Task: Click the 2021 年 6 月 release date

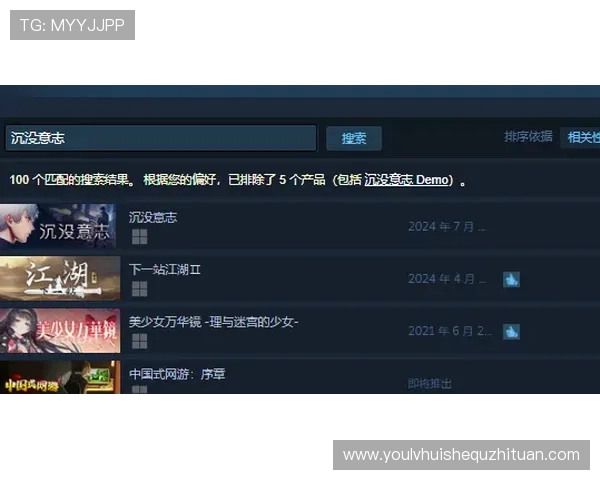Action: click(x=450, y=331)
